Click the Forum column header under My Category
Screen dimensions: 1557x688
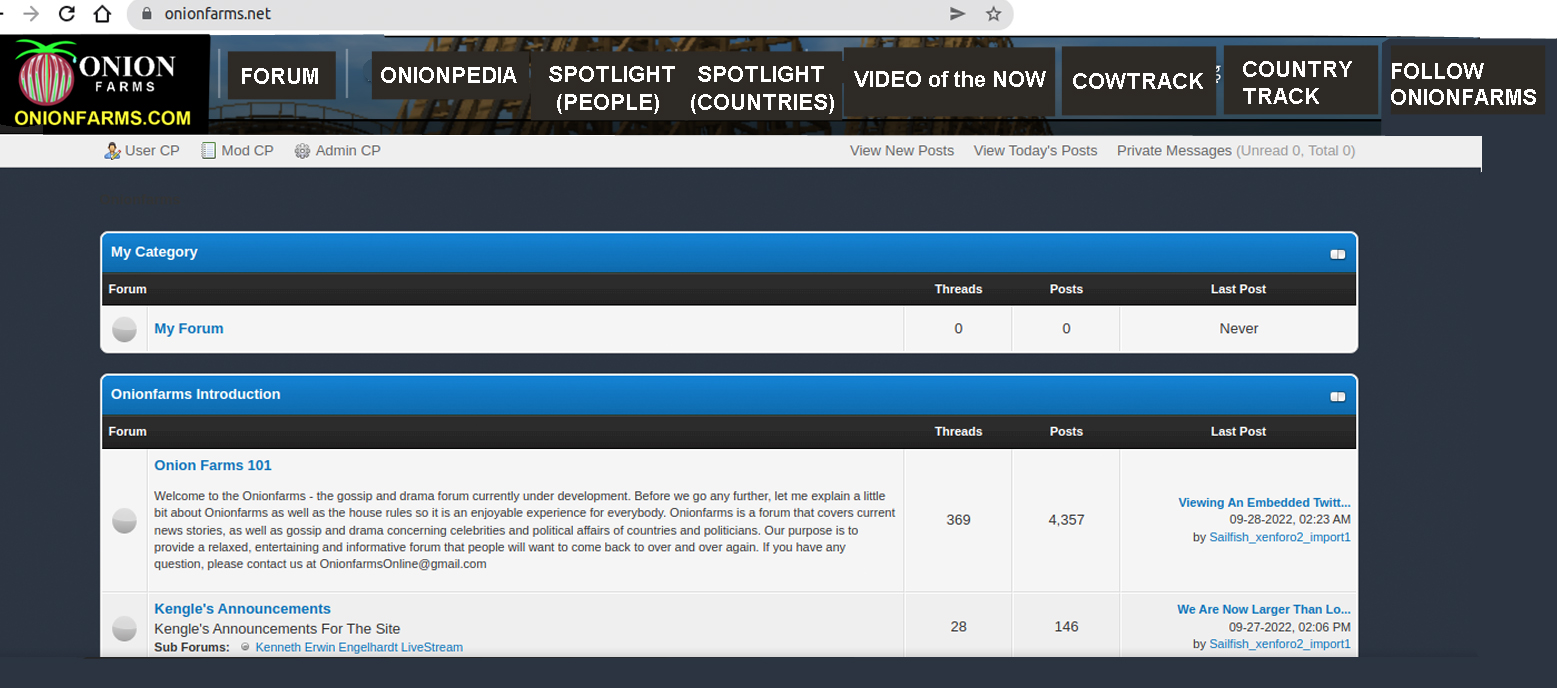coord(128,289)
